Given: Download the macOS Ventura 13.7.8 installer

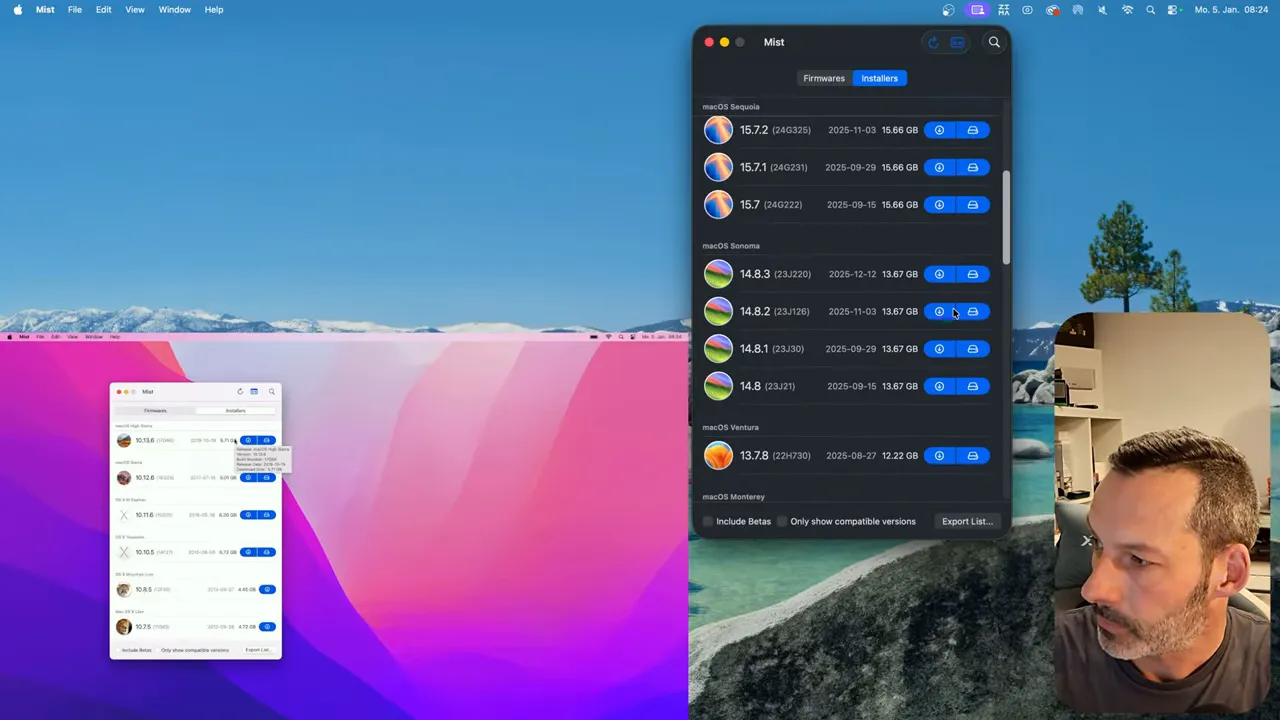Looking at the screenshot, I should click(x=939, y=455).
